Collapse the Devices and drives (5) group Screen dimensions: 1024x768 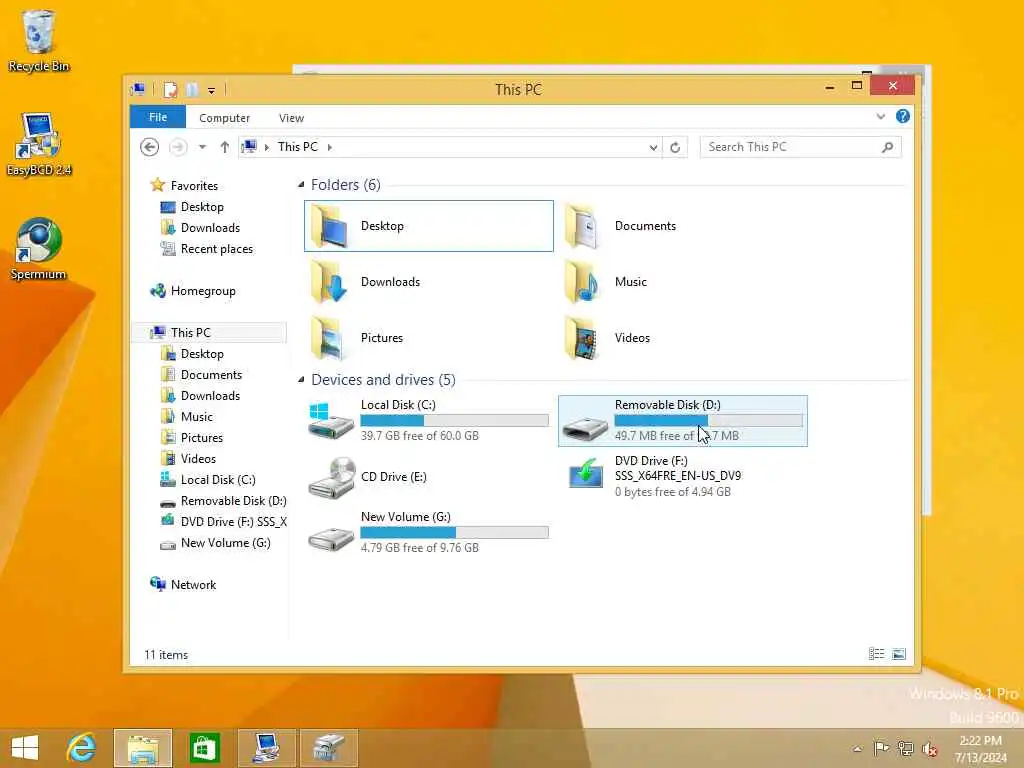click(301, 379)
